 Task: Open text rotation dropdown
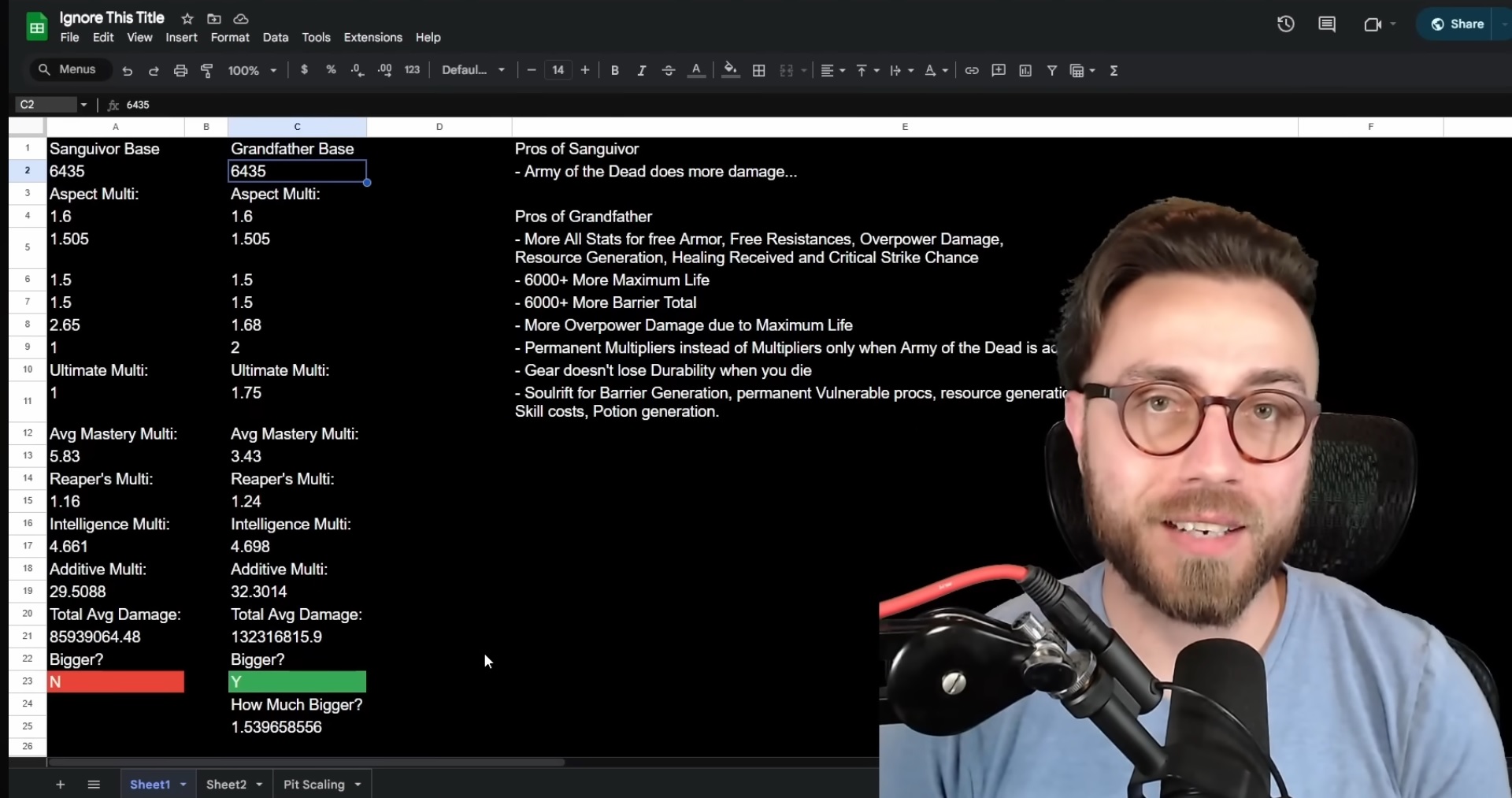pyautogui.click(x=936, y=70)
